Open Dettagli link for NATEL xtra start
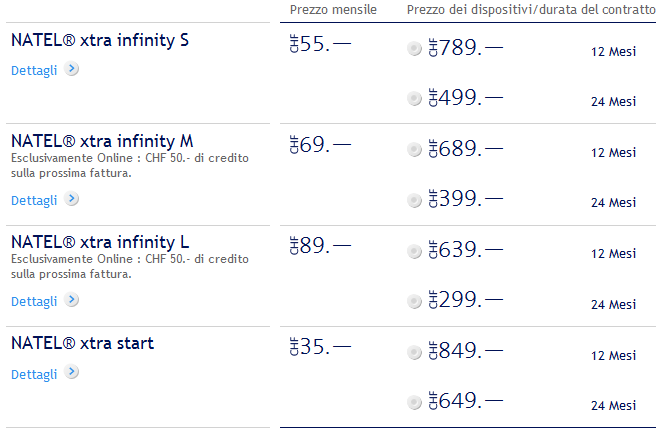 pos(34,374)
